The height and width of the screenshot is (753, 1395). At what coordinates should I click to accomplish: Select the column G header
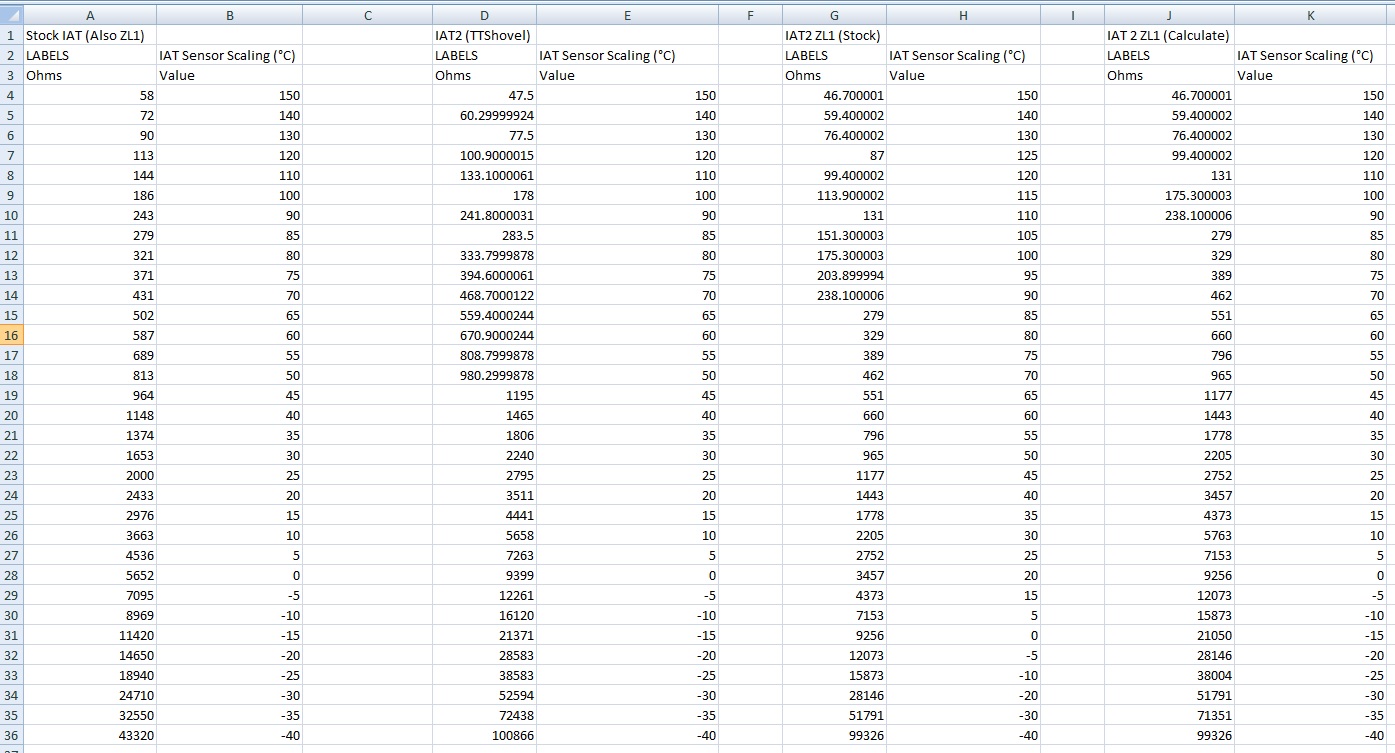coord(834,15)
